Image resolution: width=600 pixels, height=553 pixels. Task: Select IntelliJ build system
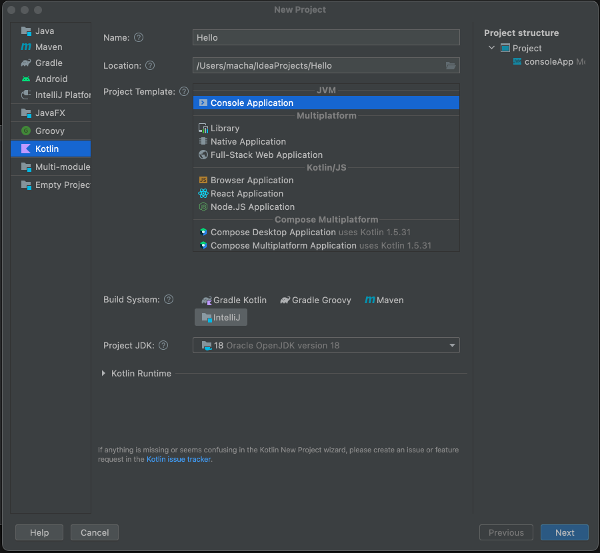[221, 317]
